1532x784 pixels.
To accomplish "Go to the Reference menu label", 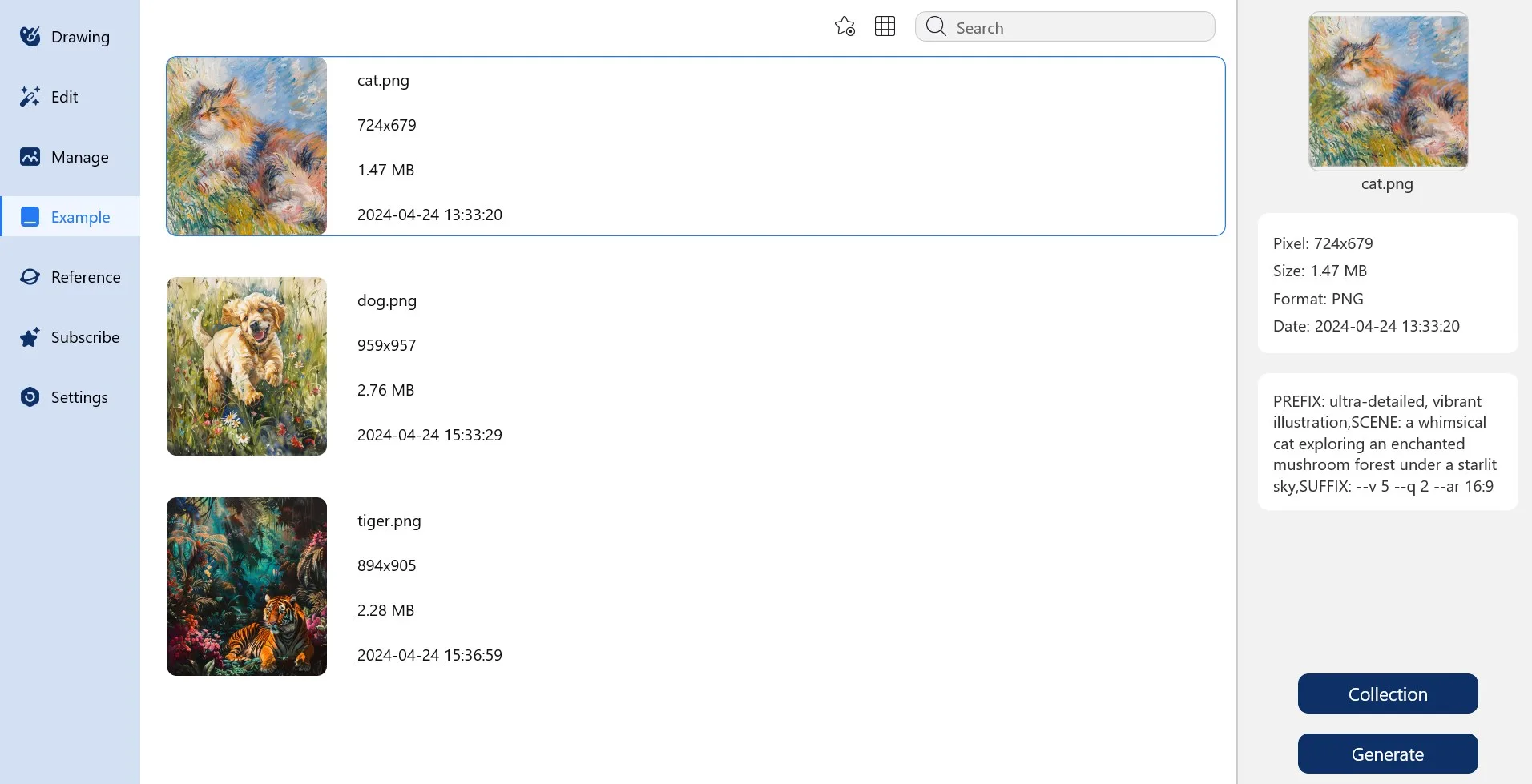I will (86, 277).
